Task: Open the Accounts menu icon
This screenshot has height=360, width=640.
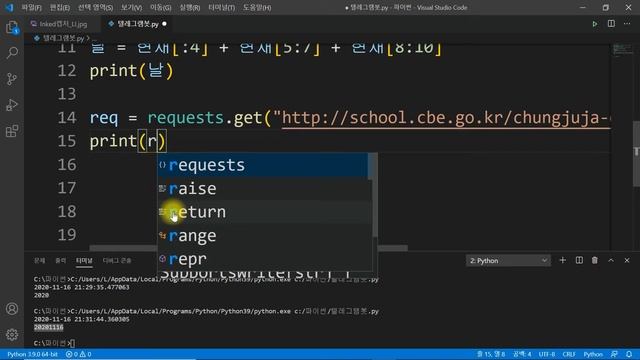Action: point(12,309)
